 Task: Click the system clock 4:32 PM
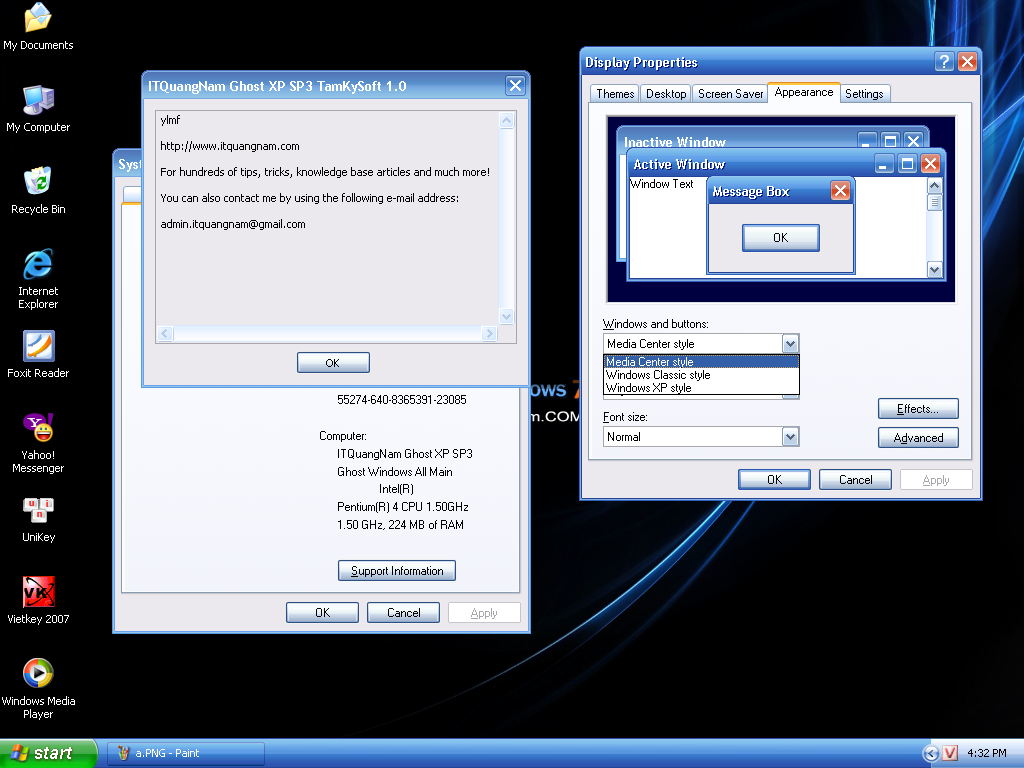986,753
